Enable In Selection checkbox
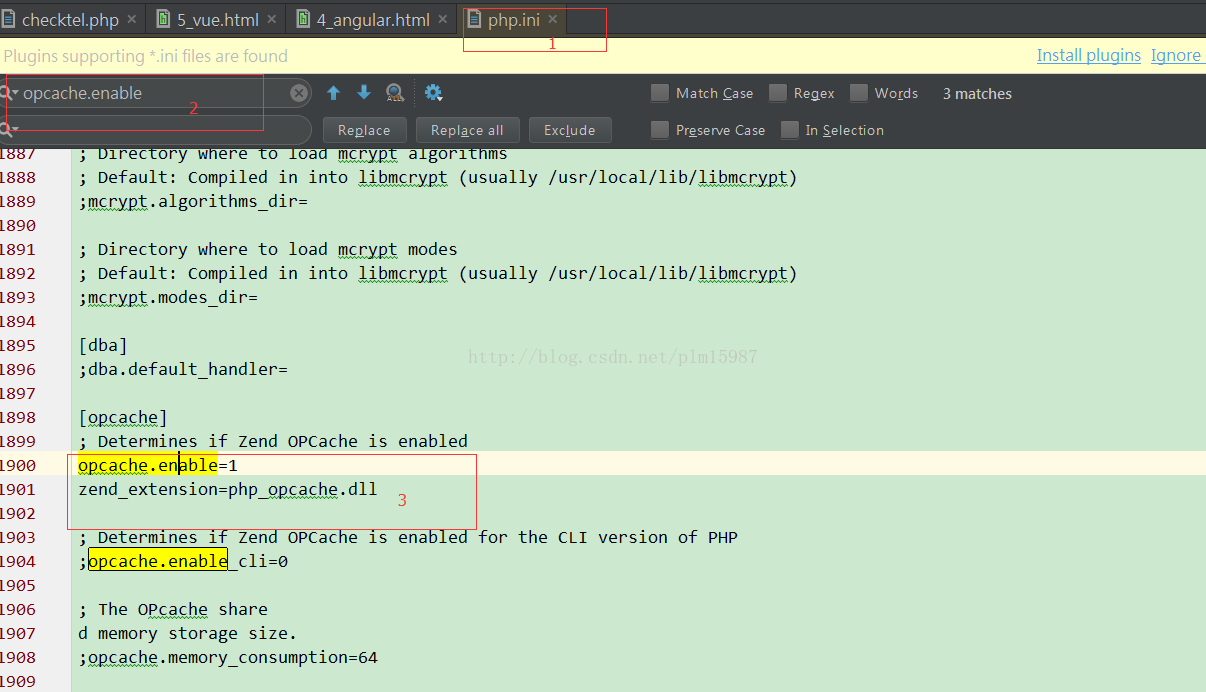Image resolution: width=1206 pixels, height=692 pixels. [790, 130]
